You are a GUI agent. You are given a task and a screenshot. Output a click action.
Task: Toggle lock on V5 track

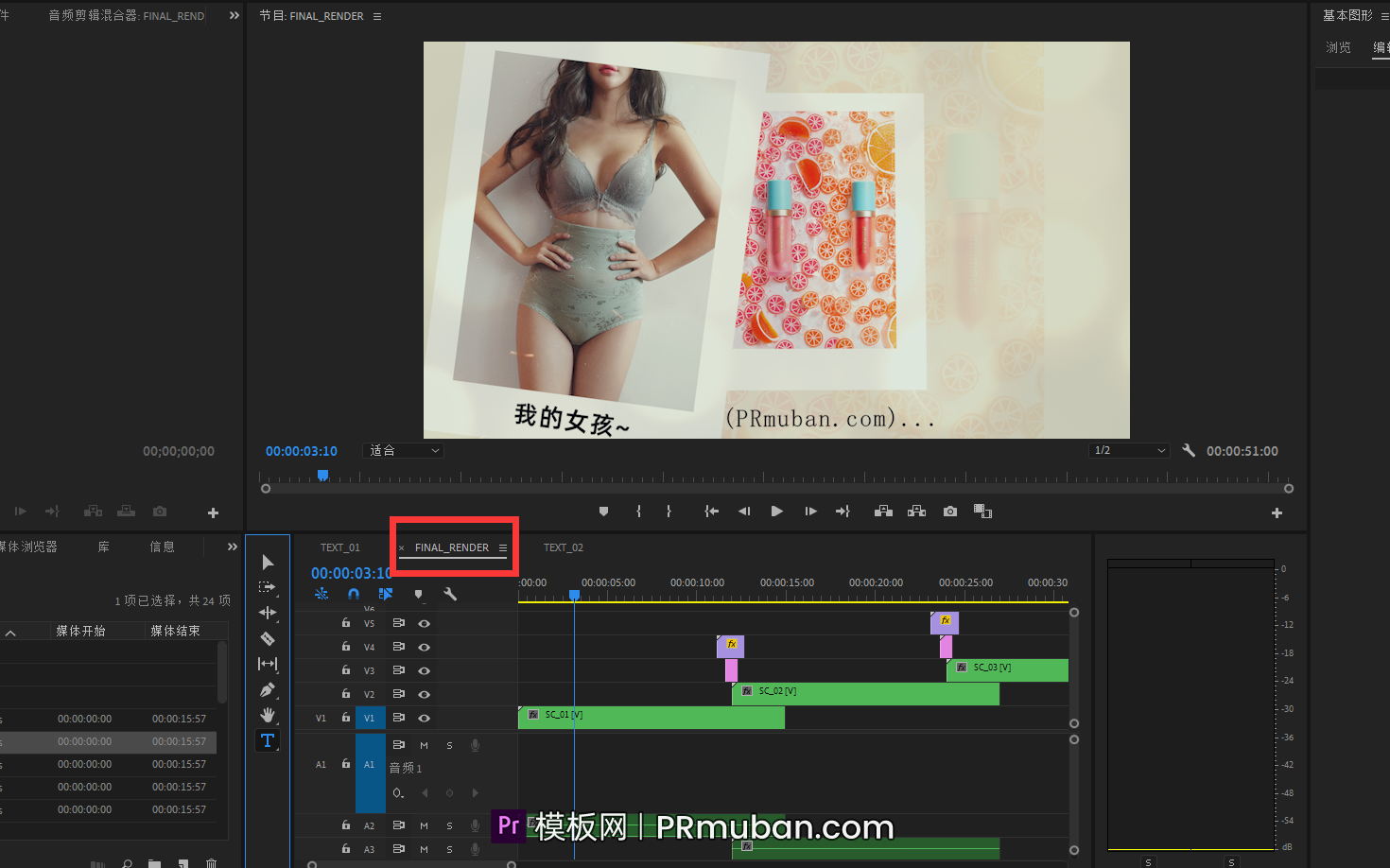click(x=346, y=623)
